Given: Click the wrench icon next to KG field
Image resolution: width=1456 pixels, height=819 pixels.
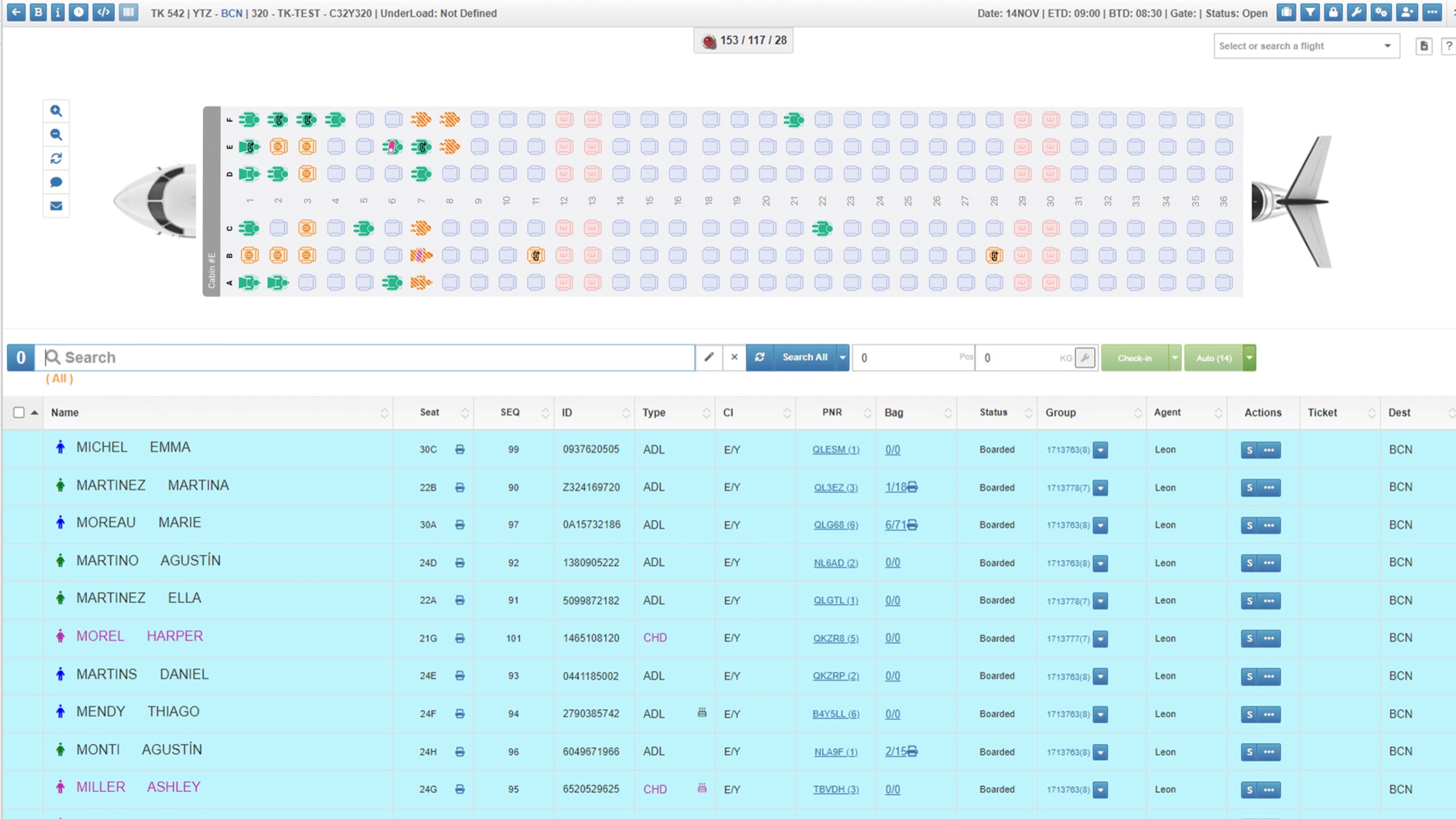Looking at the screenshot, I should tap(1085, 358).
